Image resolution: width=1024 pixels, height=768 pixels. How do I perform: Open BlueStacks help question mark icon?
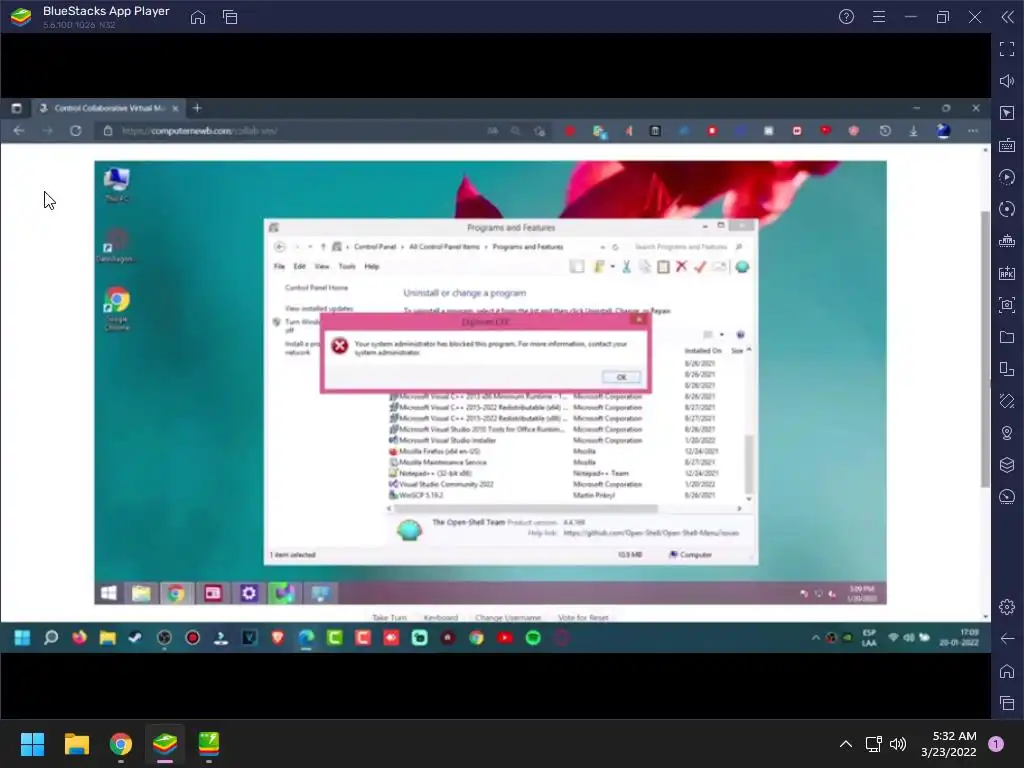pyautogui.click(x=846, y=17)
